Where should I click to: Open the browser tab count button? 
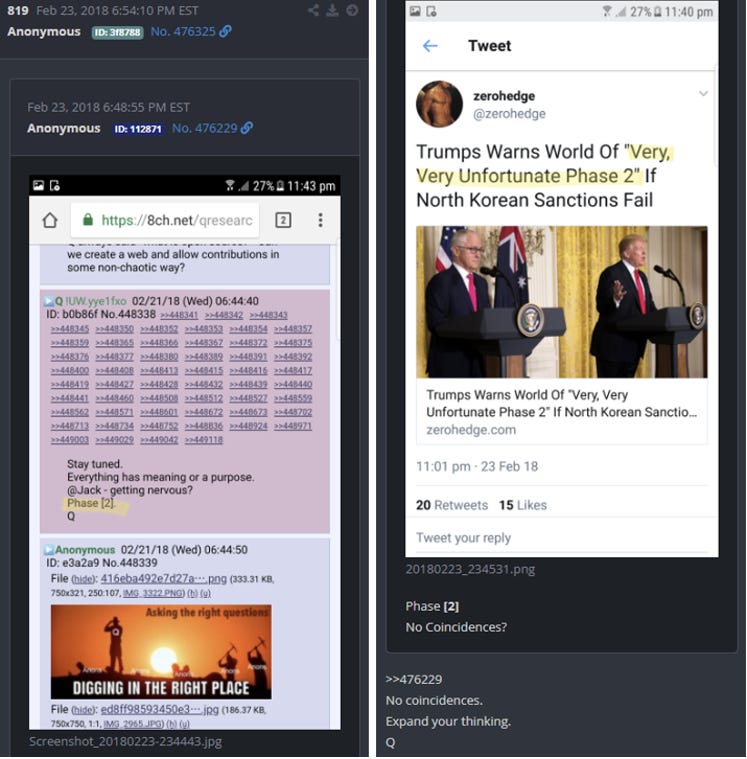pos(283,221)
